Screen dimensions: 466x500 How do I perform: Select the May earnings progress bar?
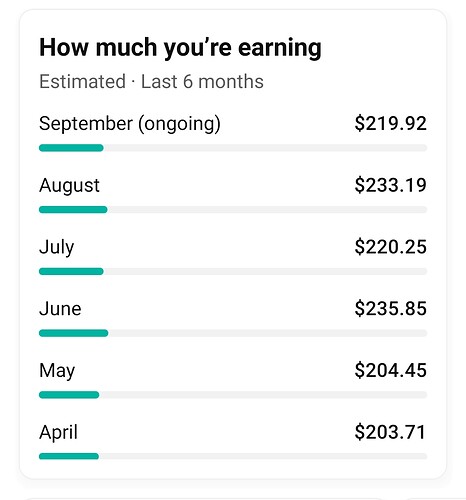pos(233,395)
